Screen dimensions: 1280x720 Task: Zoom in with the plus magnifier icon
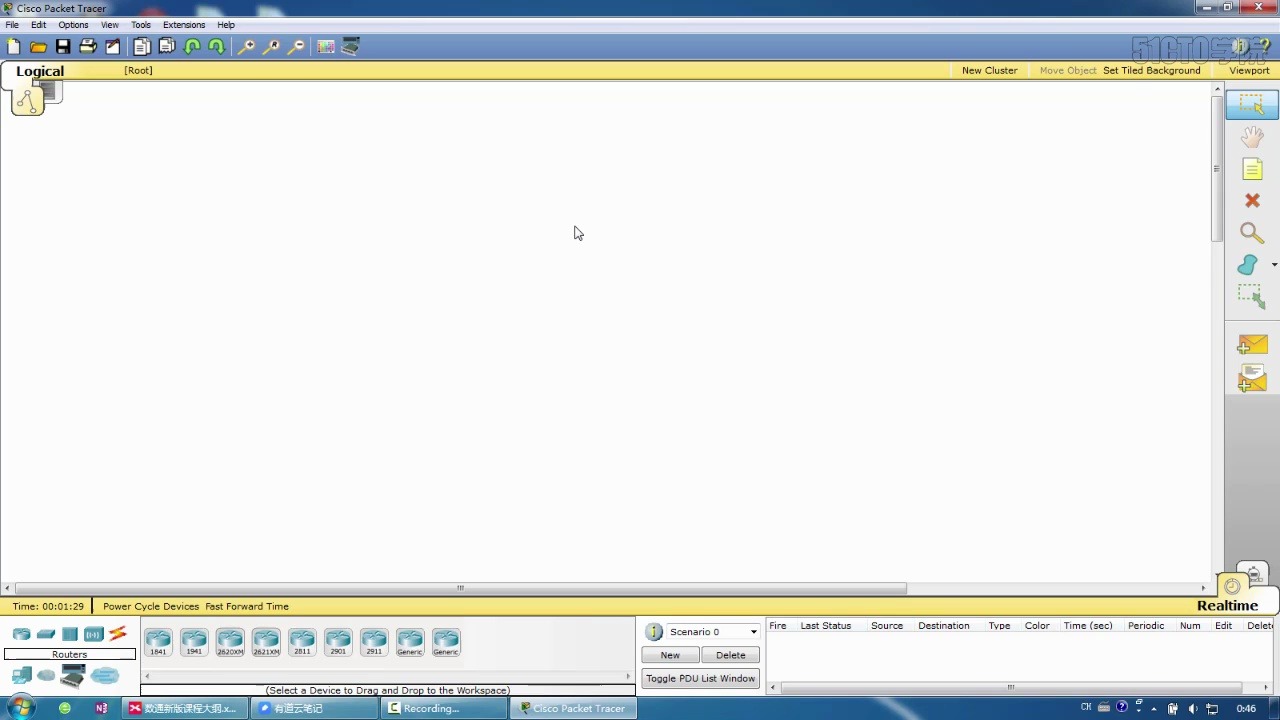pos(246,47)
